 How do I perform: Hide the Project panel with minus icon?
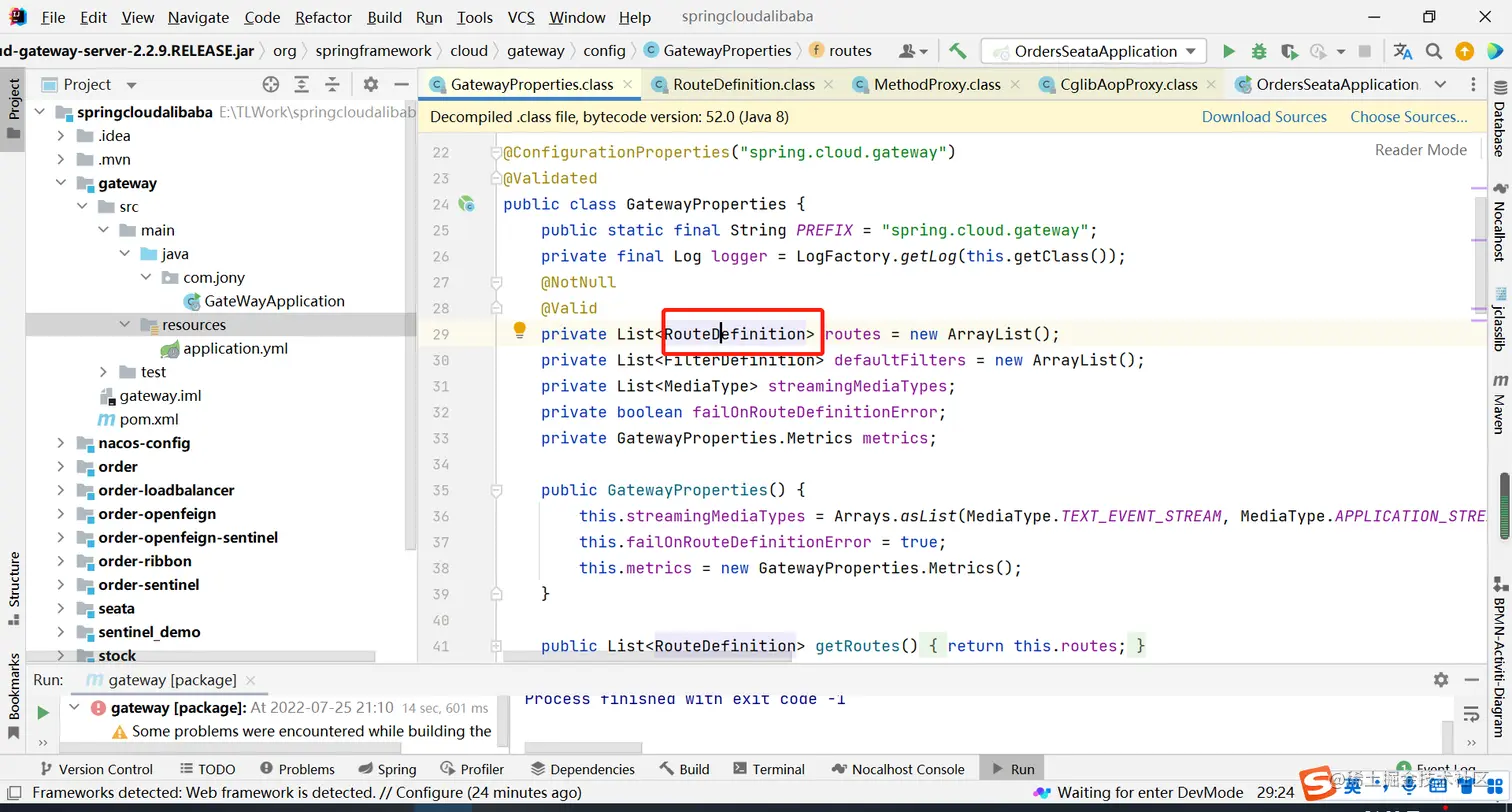pos(401,85)
